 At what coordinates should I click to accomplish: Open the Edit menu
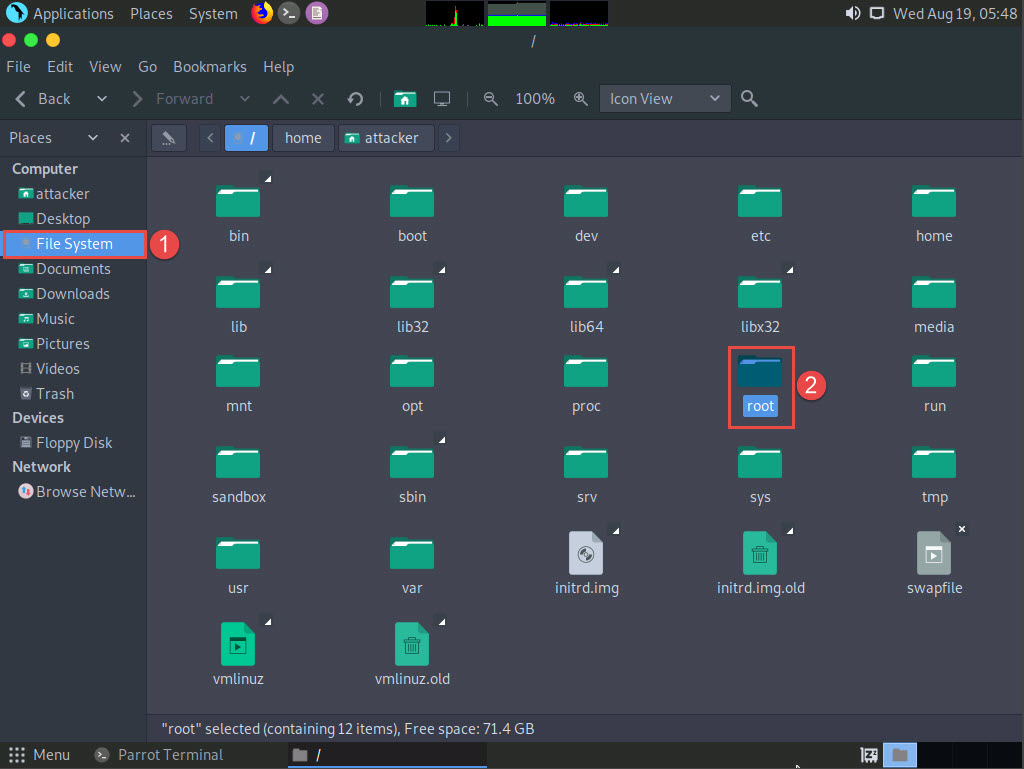pos(60,67)
